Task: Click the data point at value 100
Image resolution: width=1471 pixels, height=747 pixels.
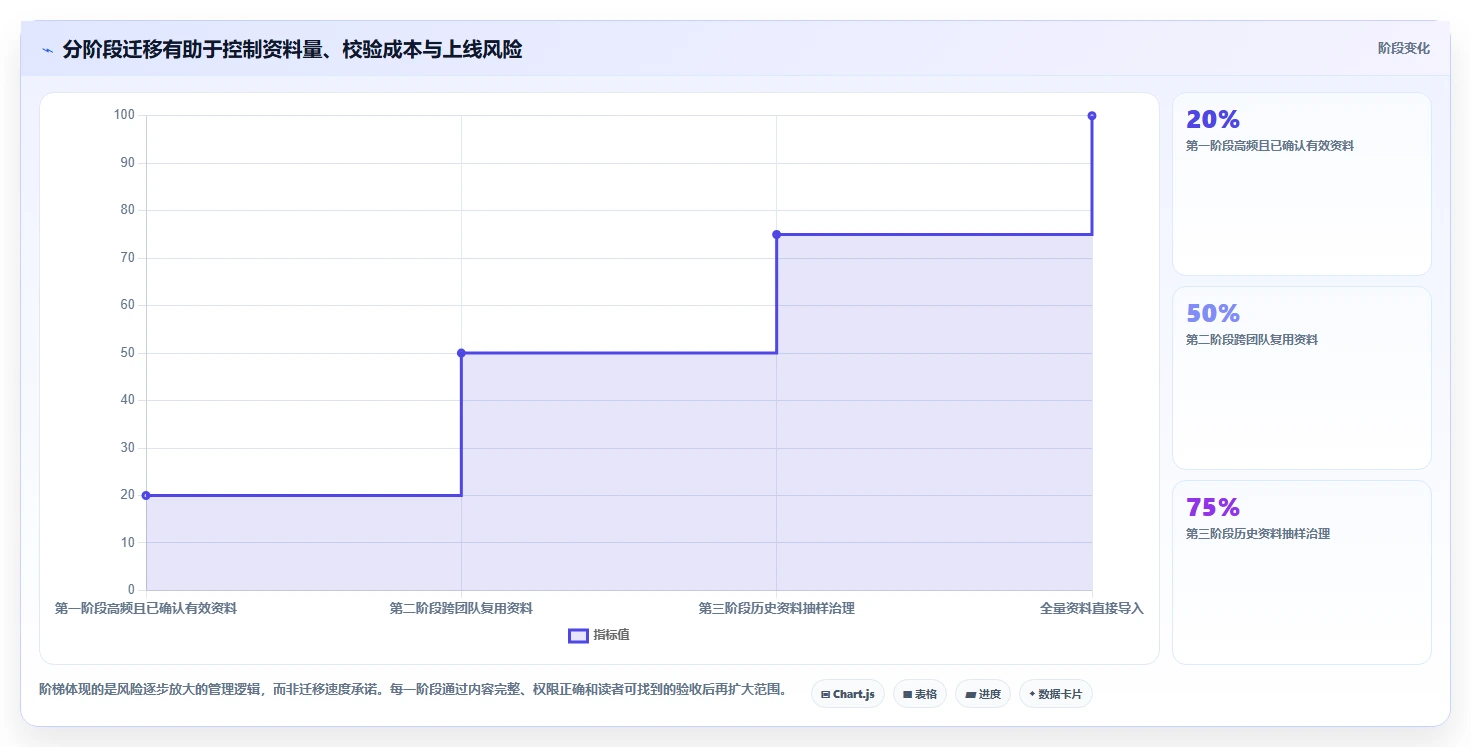Action: [x=1091, y=116]
